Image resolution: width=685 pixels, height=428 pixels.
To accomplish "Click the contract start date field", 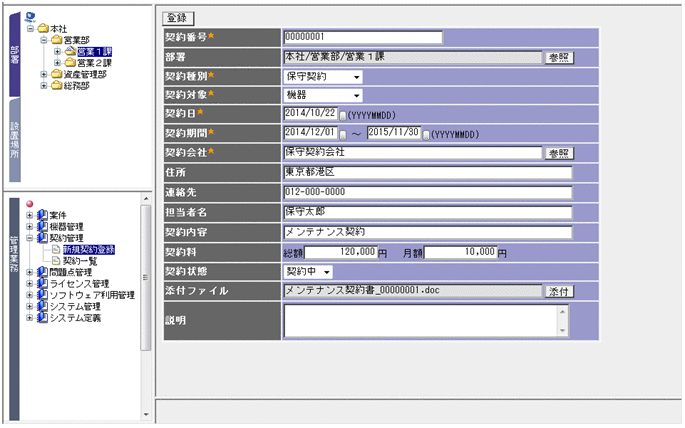I will click(311, 132).
